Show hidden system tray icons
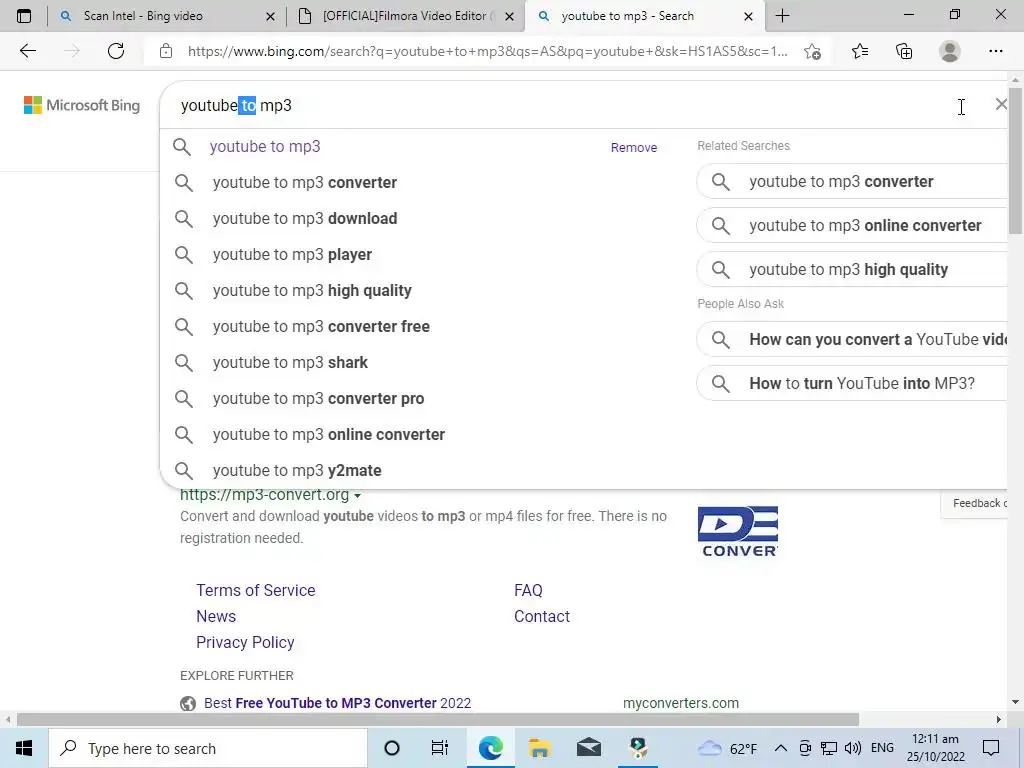The height and width of the screenshot is (768, 1024). 780,748
